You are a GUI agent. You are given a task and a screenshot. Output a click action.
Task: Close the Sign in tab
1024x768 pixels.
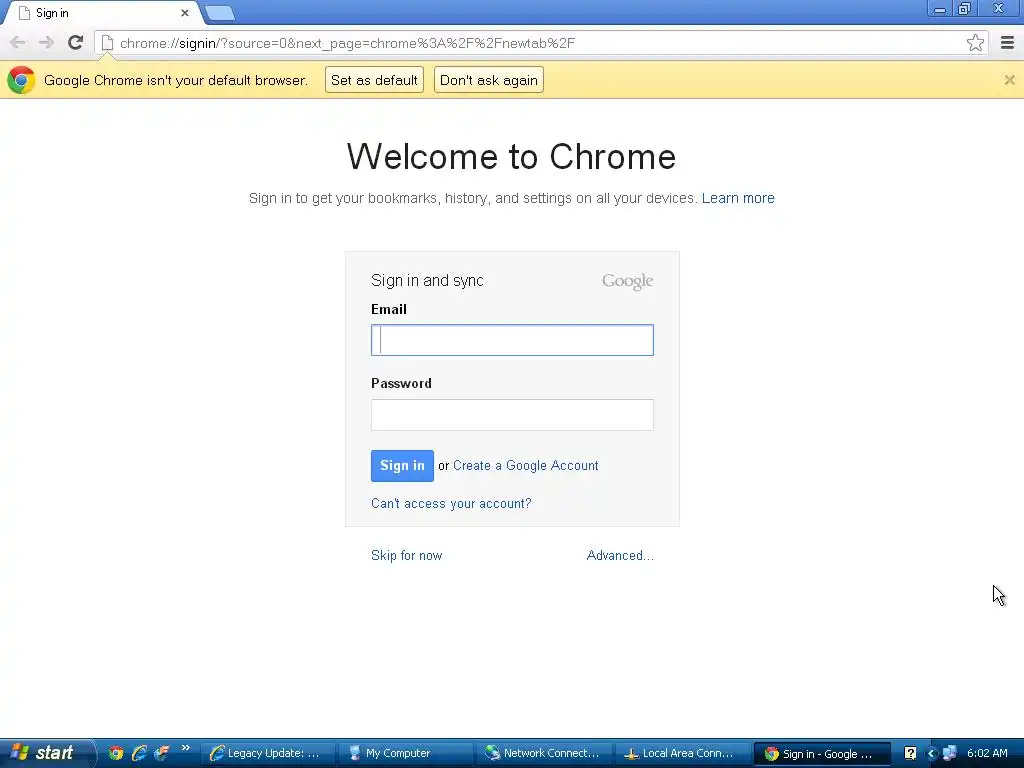tap(185, 12)
